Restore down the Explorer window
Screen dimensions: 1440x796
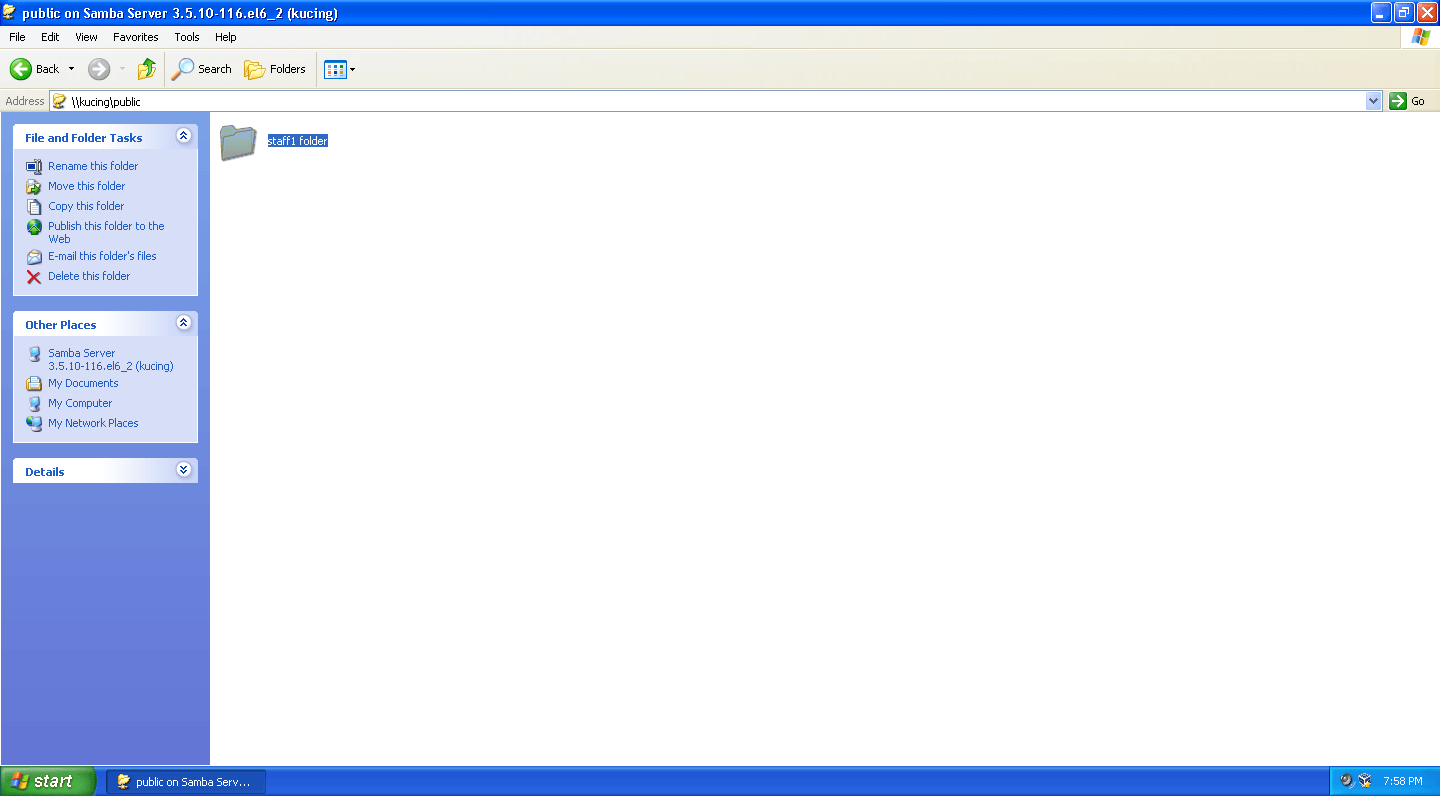1404,13
